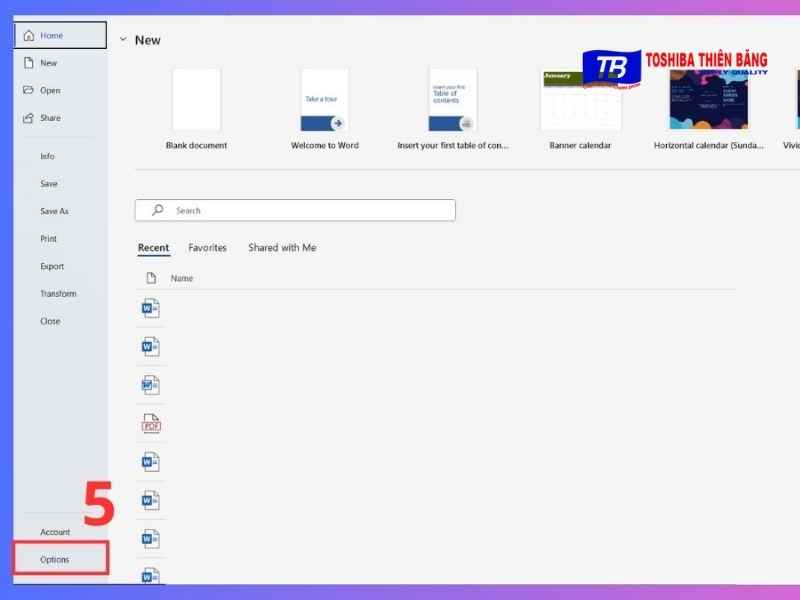Open the Banner calendar template
Screen dimensions: 800x600
pos(580,100)
